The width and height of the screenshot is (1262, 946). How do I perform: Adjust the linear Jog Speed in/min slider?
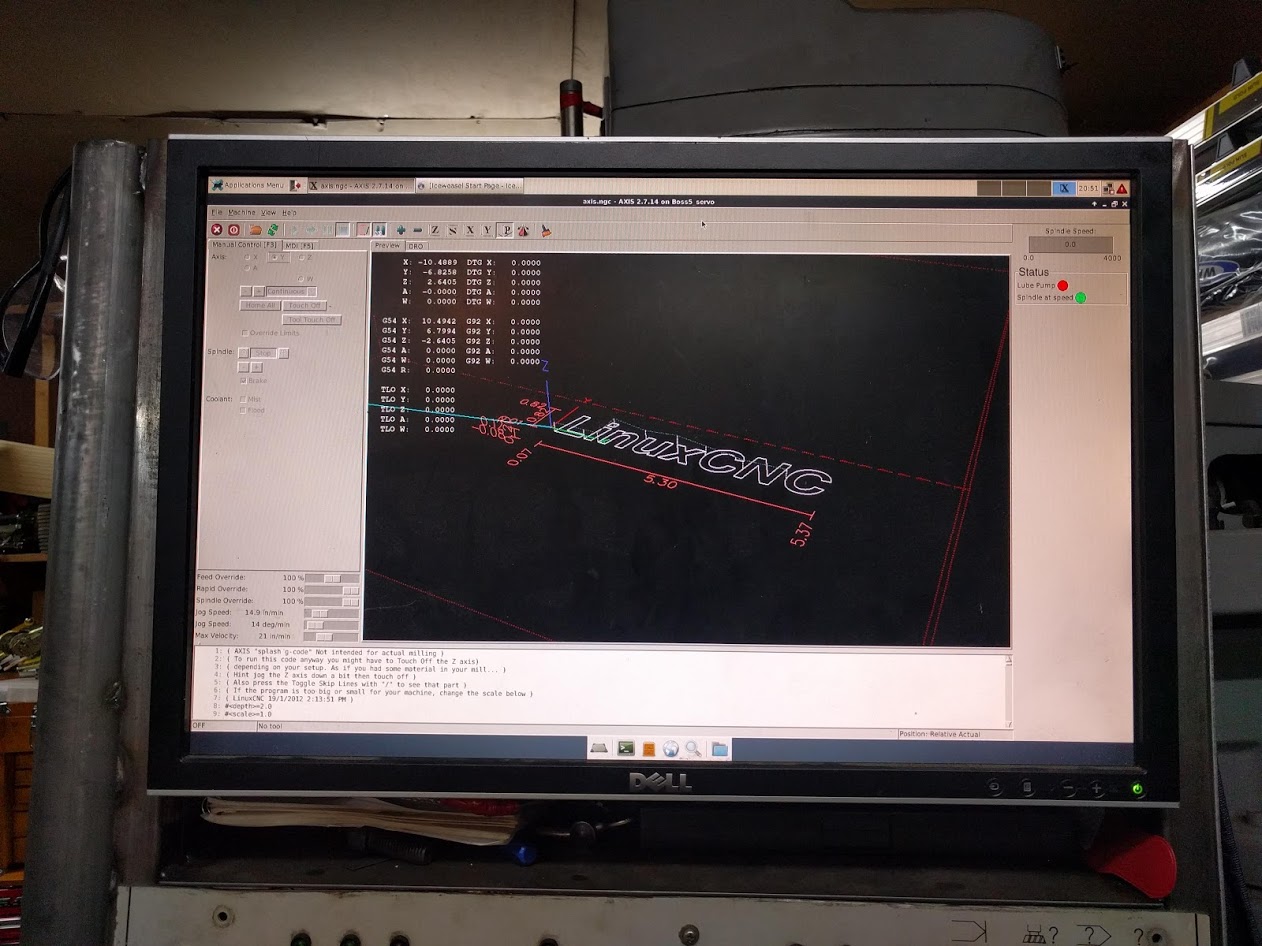[x=331, y=613]
